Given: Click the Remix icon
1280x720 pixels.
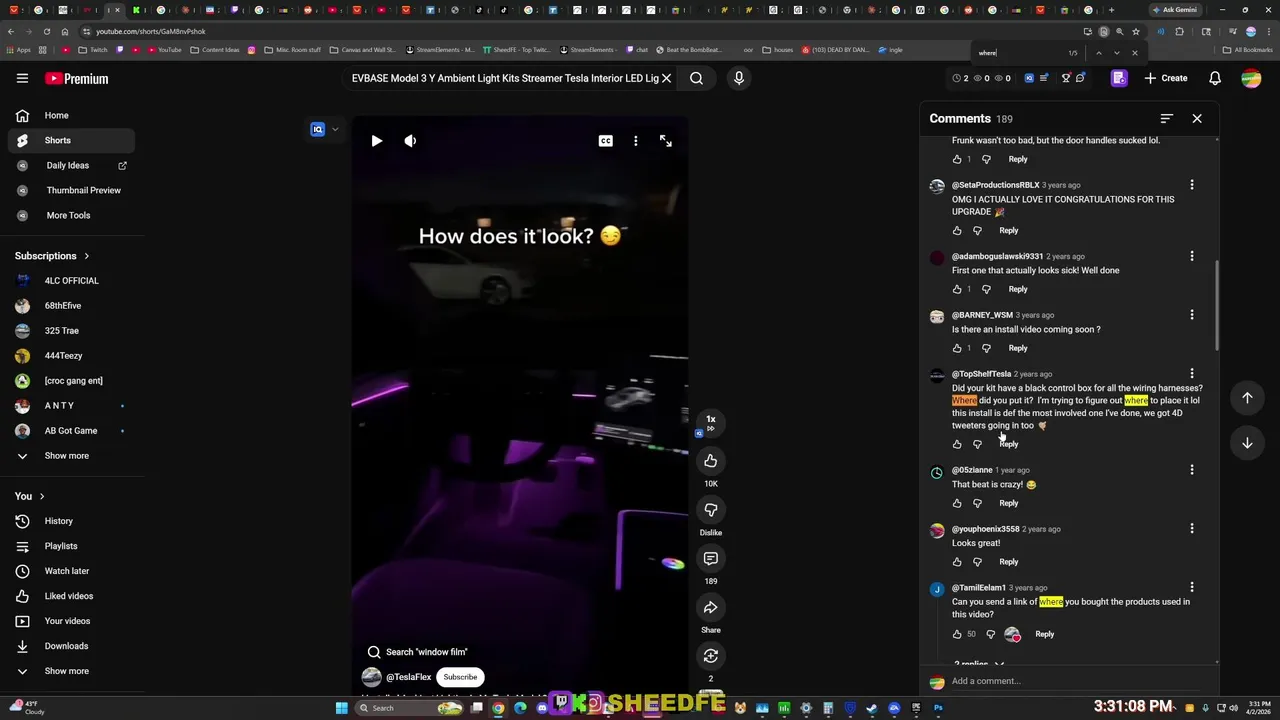Looking at the screenshot, I should tap(710, 656).
